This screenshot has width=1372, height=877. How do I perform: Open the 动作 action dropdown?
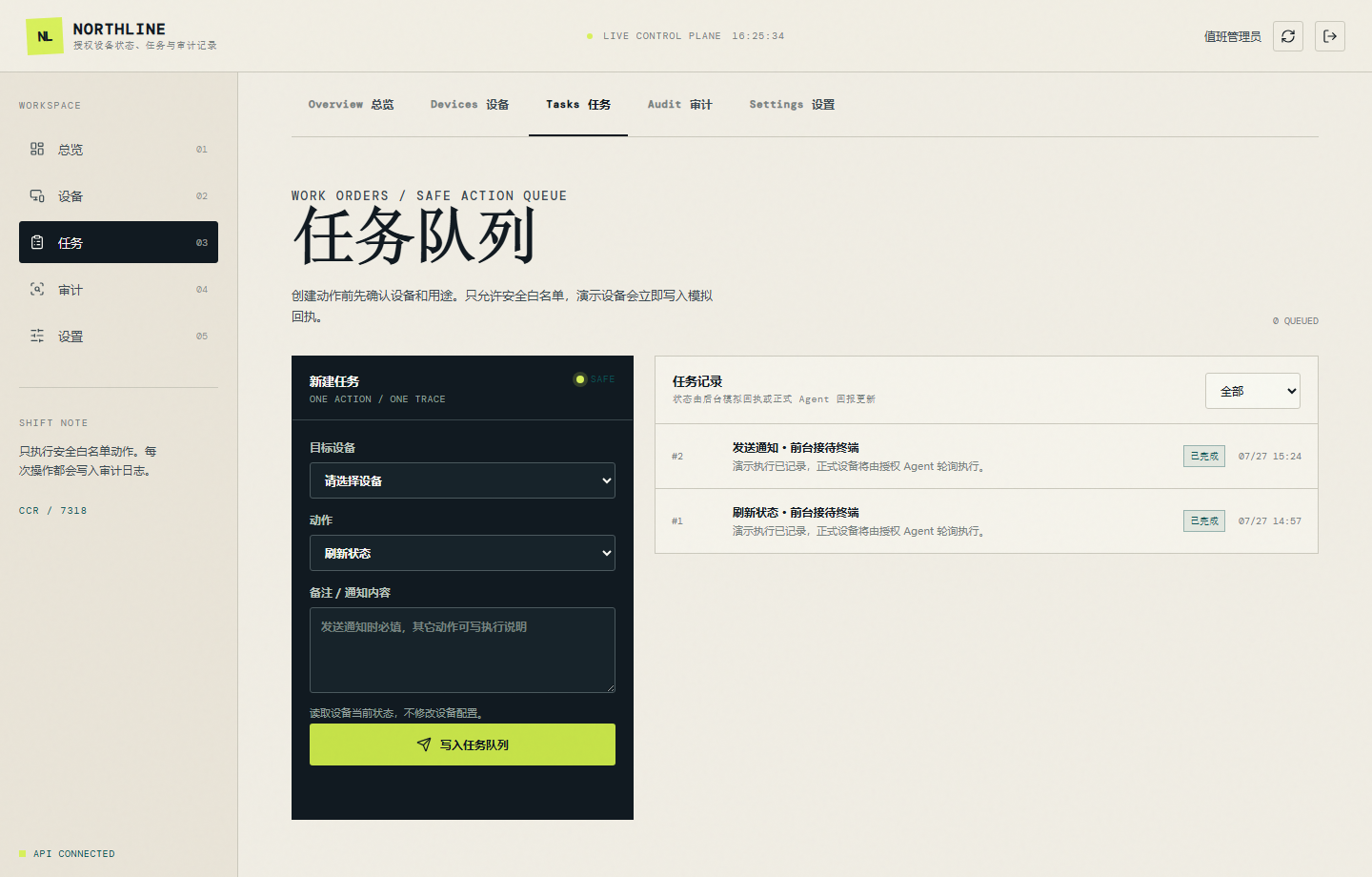[x=462, y=553]
